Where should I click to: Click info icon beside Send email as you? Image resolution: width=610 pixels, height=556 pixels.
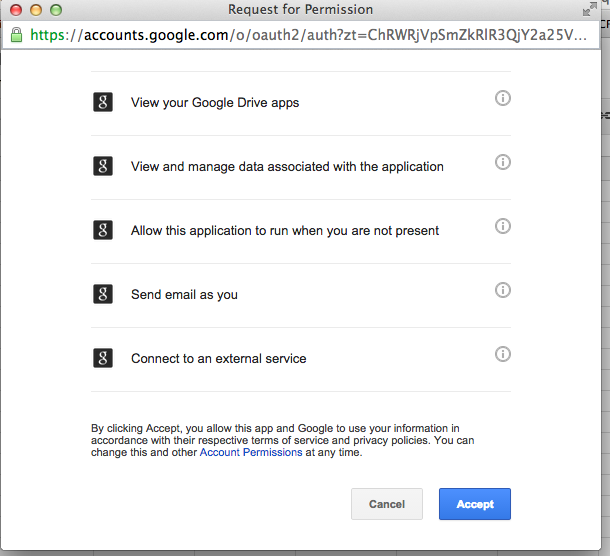click(x=503, y=290)
